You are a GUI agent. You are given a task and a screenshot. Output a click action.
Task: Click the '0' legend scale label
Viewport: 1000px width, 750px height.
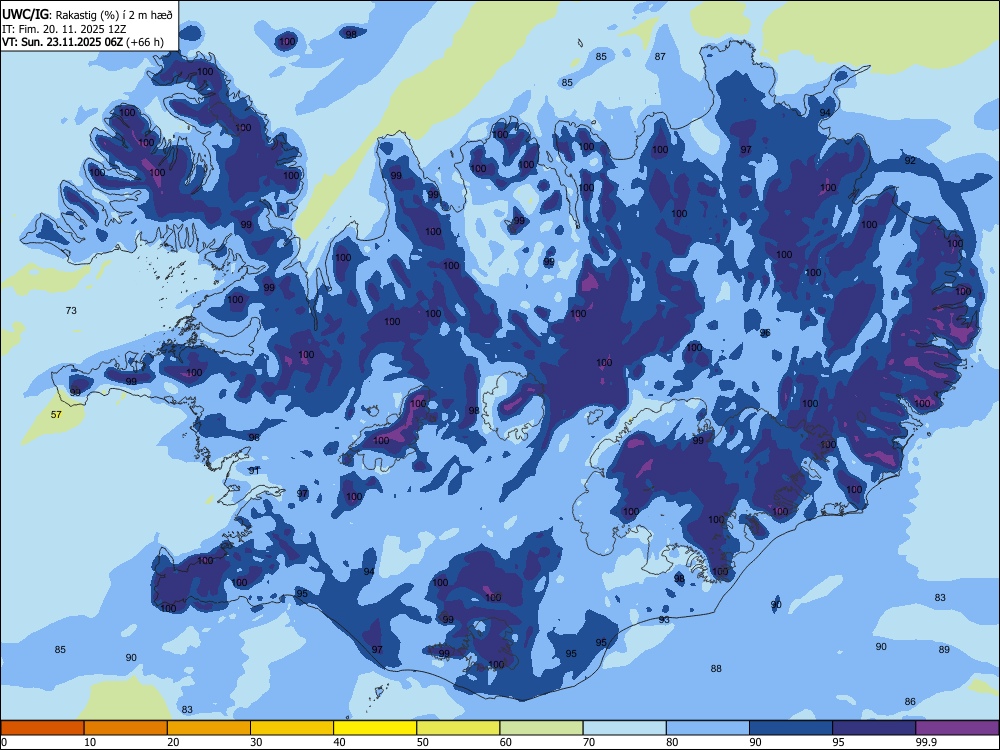(x=4, y=742)
